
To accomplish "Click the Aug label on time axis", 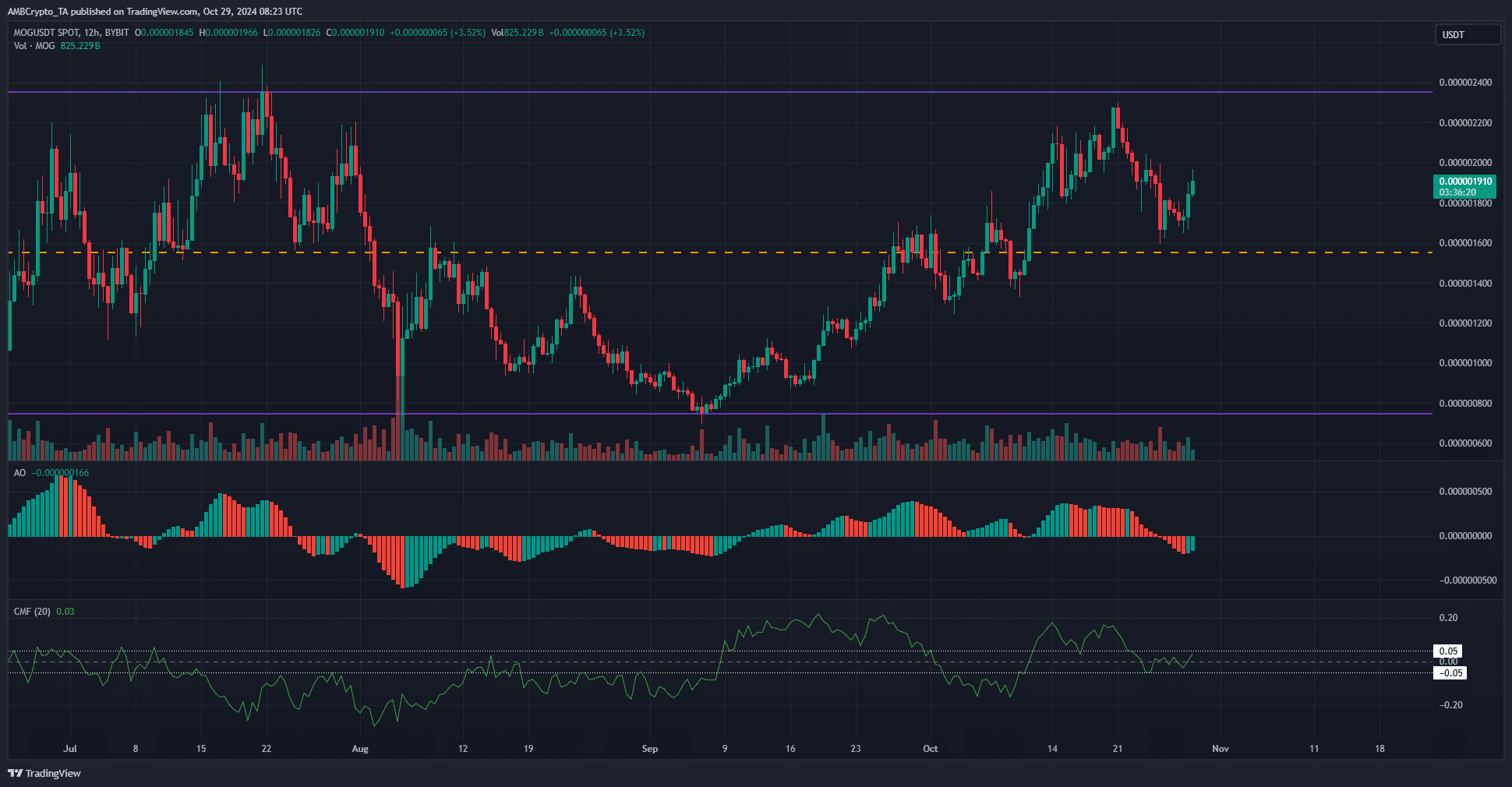I will pyautogui.click(x=360, y=749).
